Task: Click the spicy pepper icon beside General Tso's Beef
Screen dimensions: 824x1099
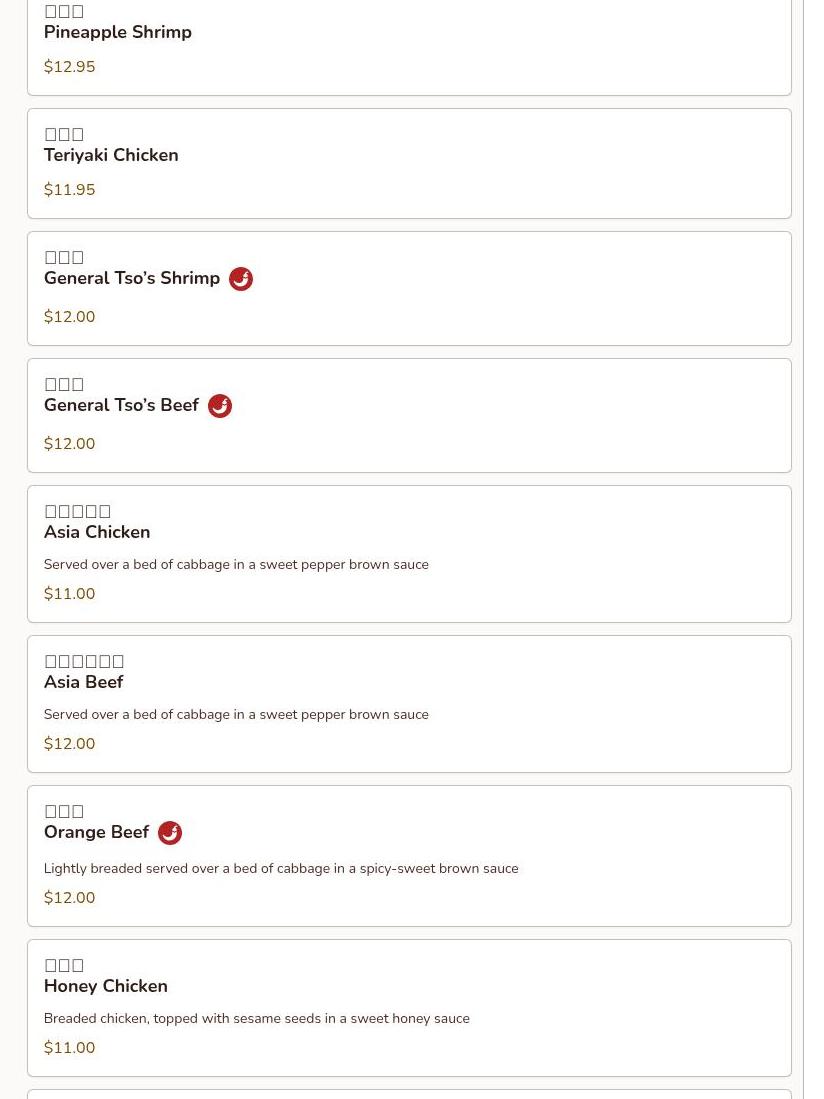Action: [x=219, y=406]
